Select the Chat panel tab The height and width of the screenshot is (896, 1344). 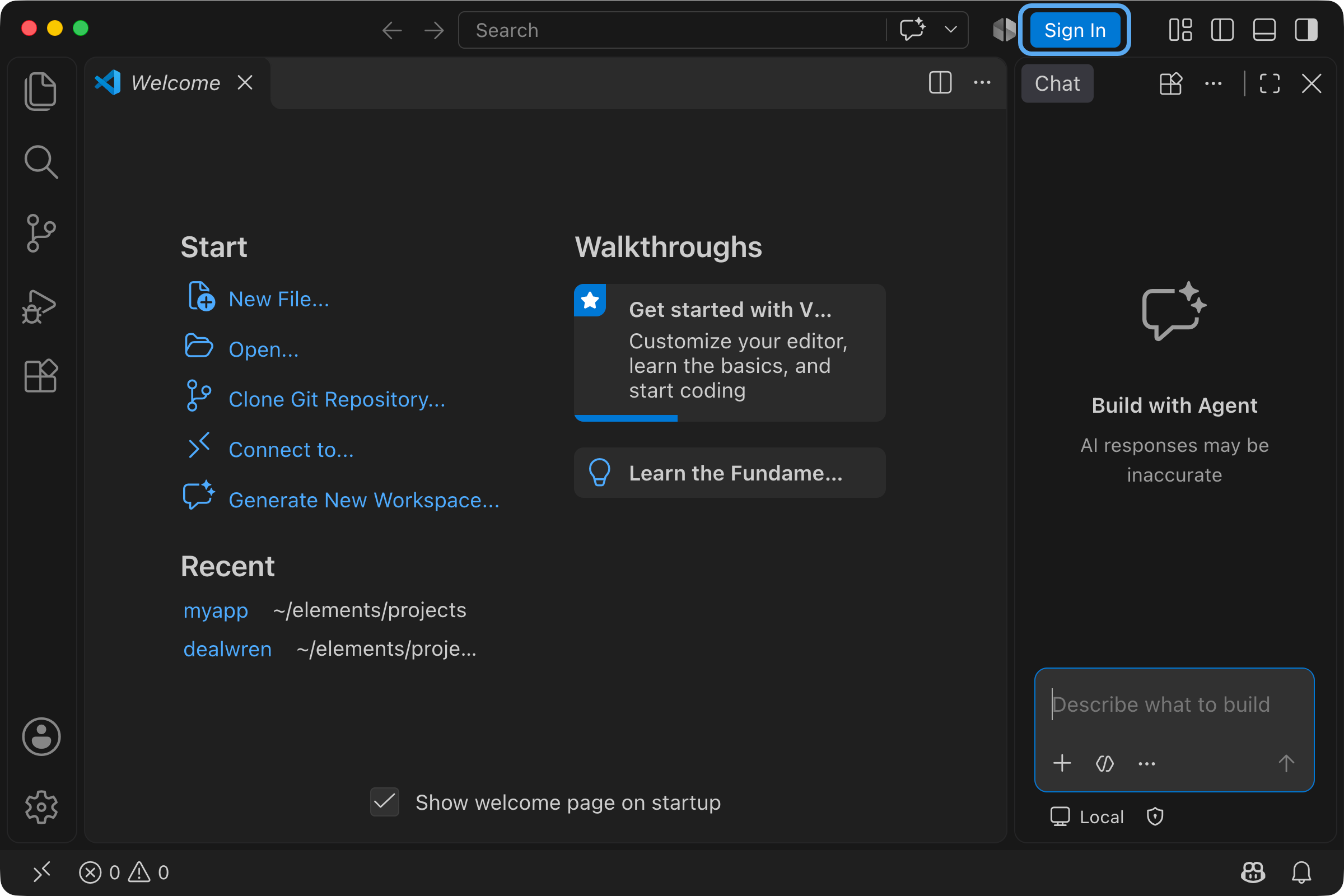point(1057,84)
